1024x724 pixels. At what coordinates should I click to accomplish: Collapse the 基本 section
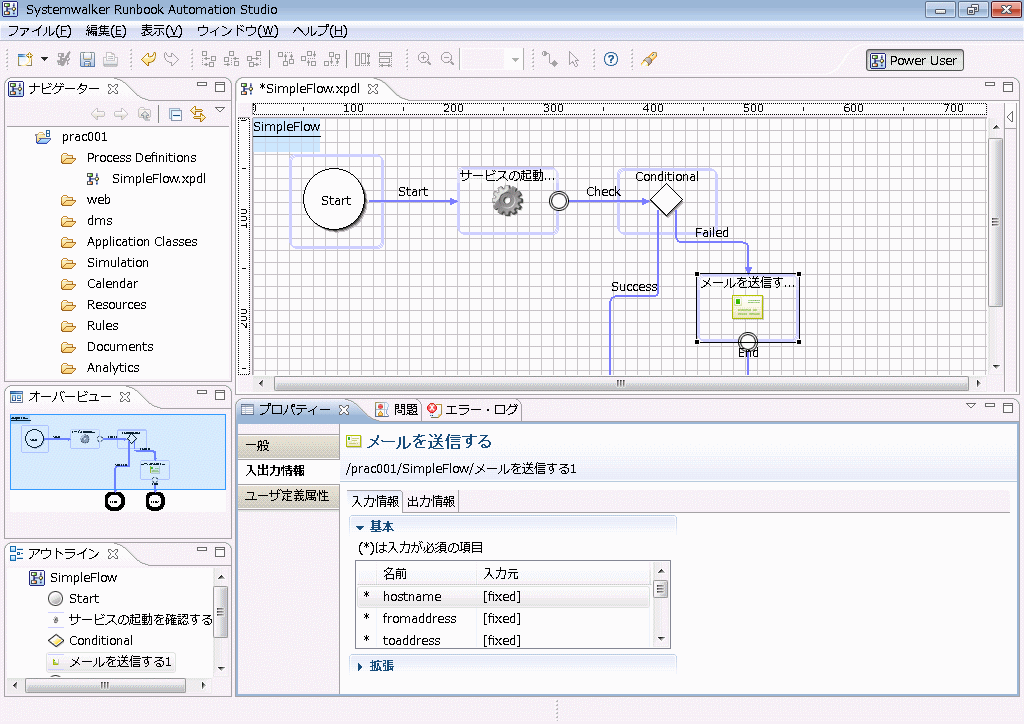pos(360,527)
